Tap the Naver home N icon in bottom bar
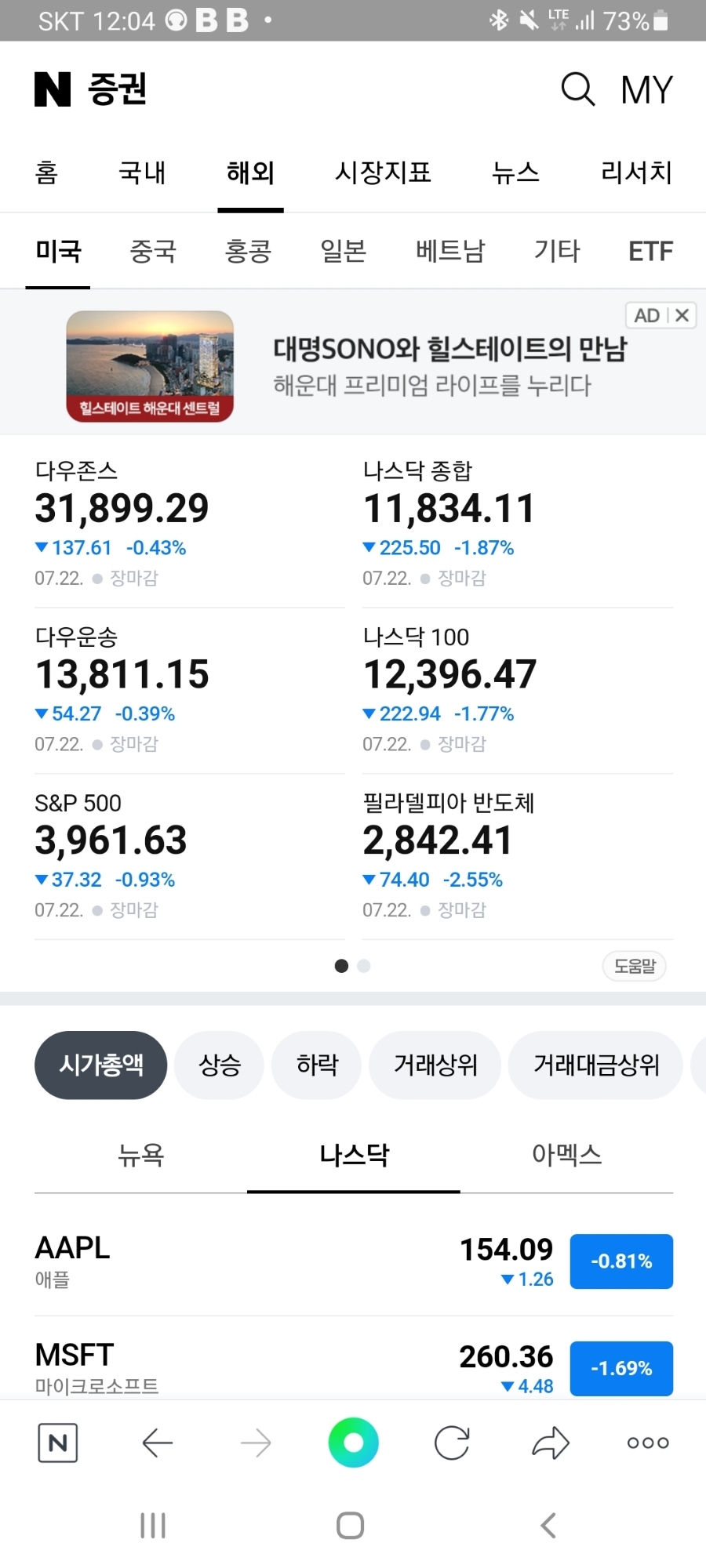706x1568 pixels. (x=58, y=1443)
